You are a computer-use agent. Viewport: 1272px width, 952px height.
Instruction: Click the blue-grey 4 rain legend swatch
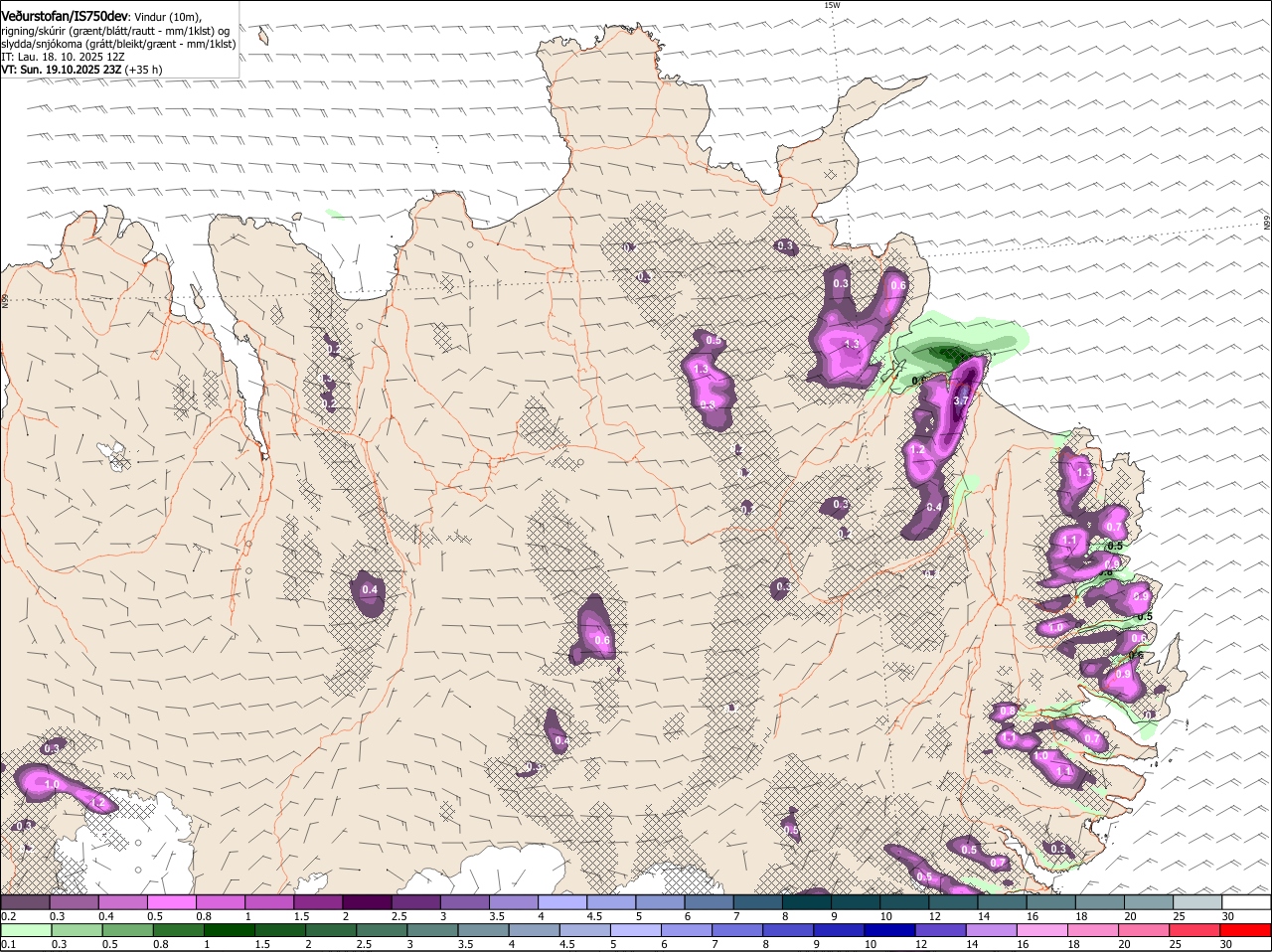535,931
